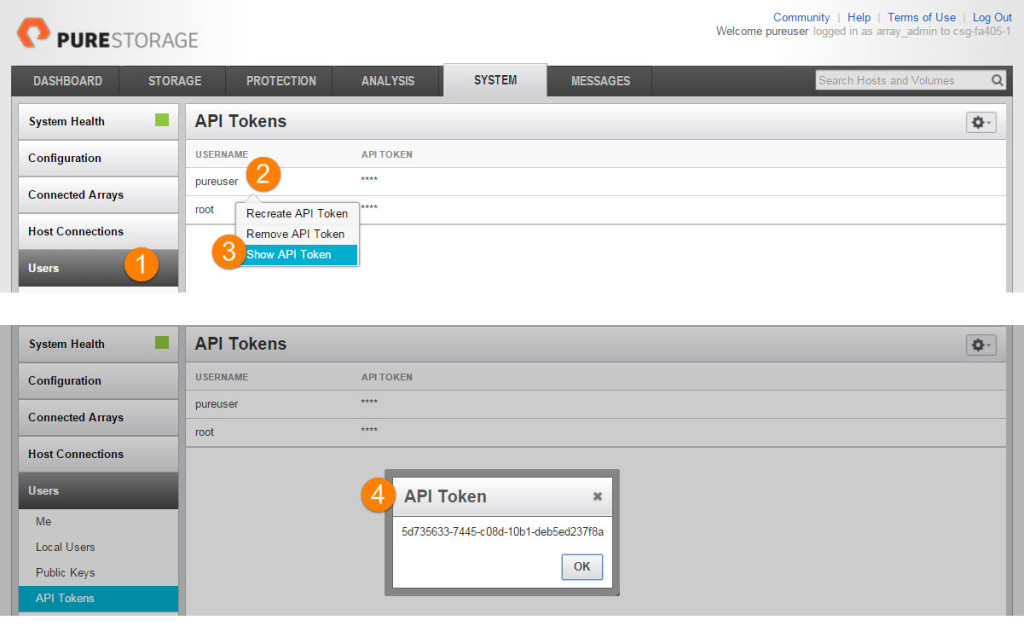Viewport: 1024px width, 632px height.
Task: Switch to the Storage tab
Action: [174, 81]
